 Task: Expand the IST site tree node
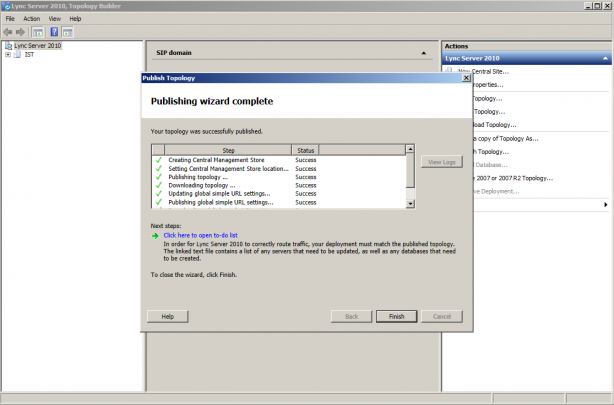click(x=8, y=54)
